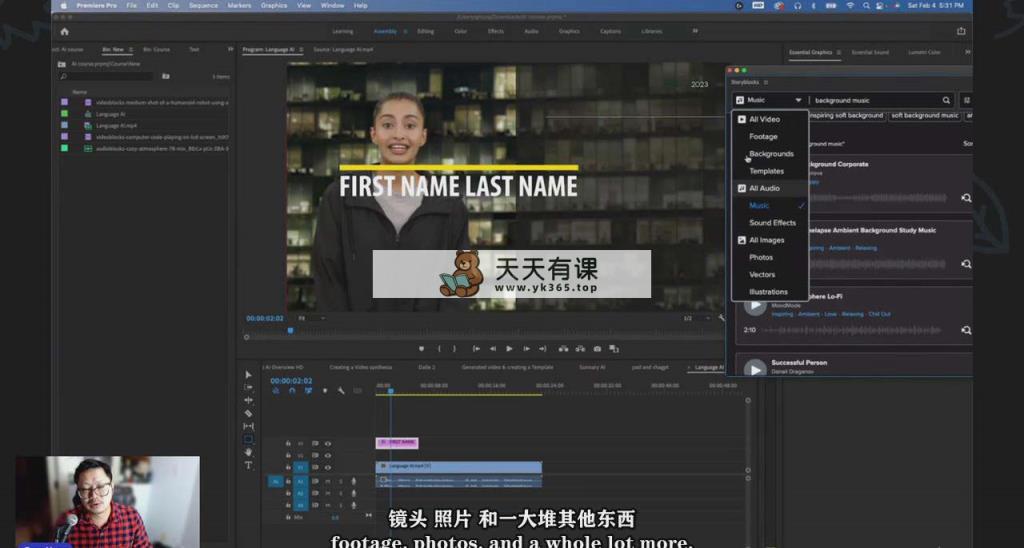Click the soft background music suggestion chip

pyautogui.click(x=924, y=116)
